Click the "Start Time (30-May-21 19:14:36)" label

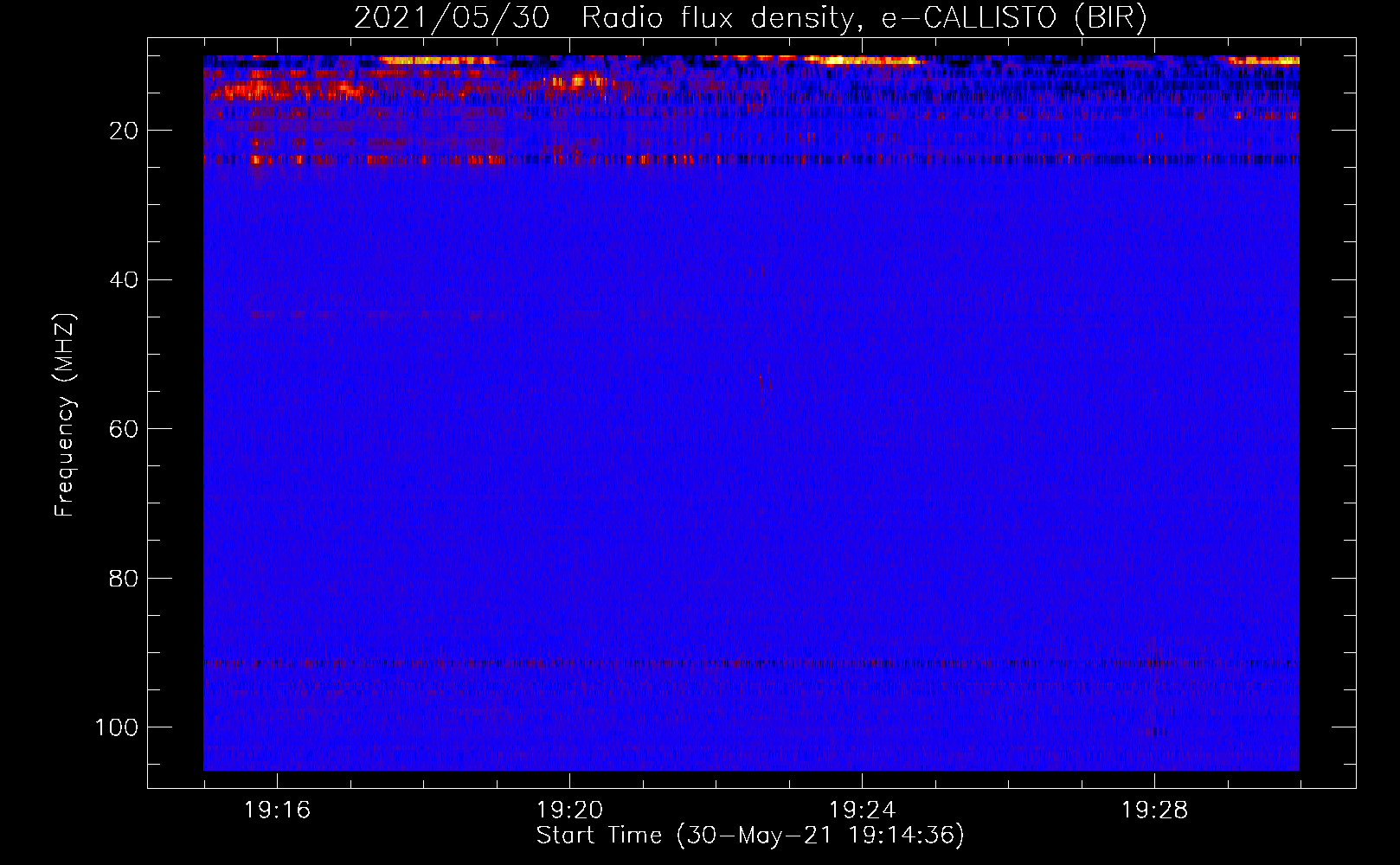[x=750, y=836]
